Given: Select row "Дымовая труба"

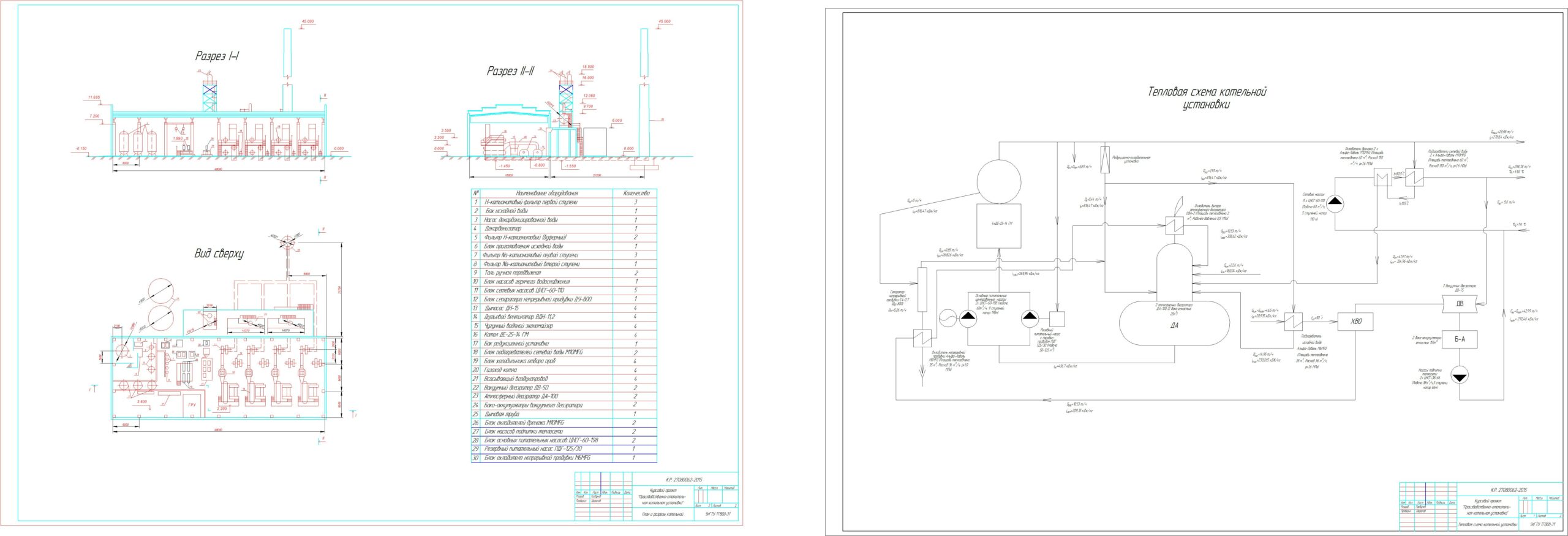Looking at the screenshot, I should tap(563, 414).
